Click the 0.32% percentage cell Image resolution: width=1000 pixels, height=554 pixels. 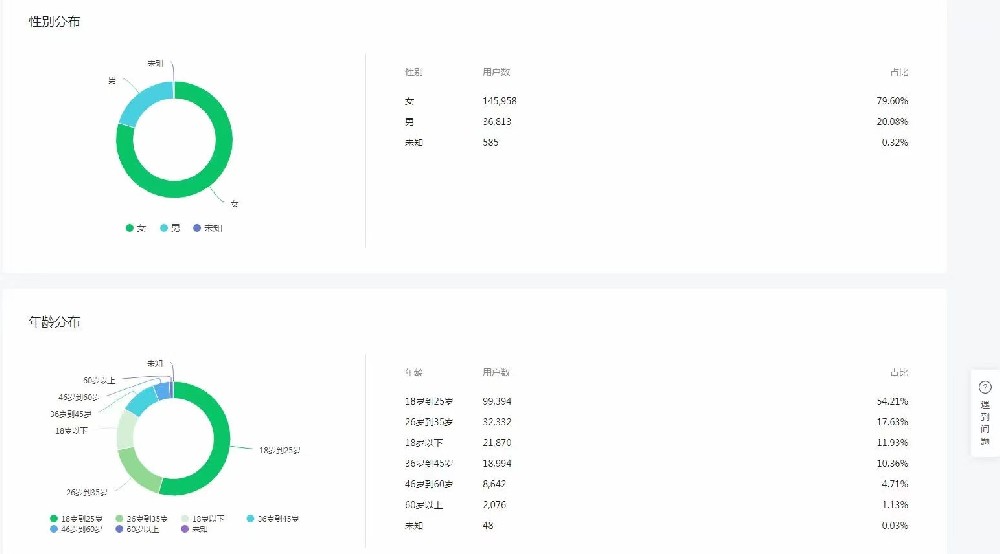895,142
